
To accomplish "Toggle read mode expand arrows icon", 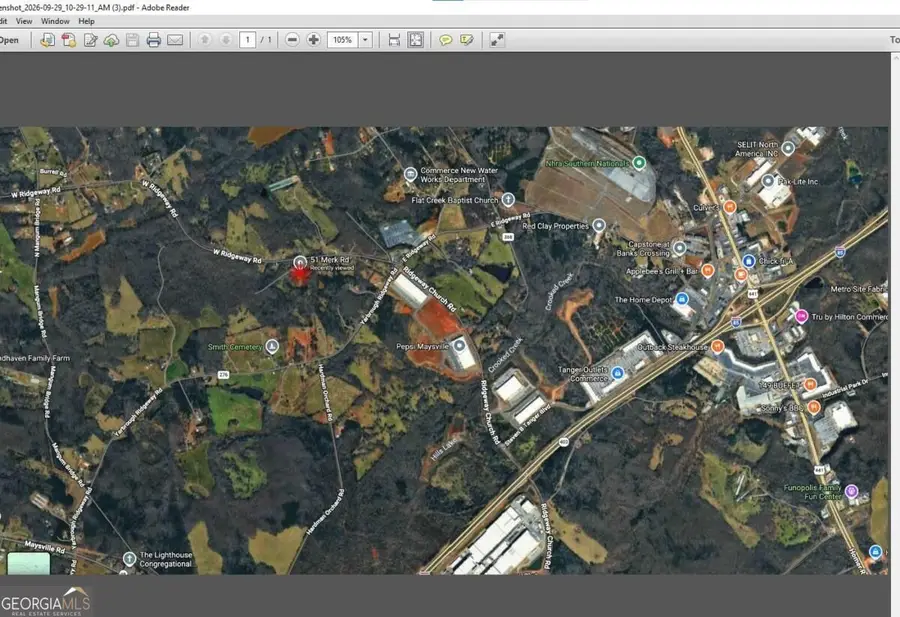I will click(x=497, y=40).
